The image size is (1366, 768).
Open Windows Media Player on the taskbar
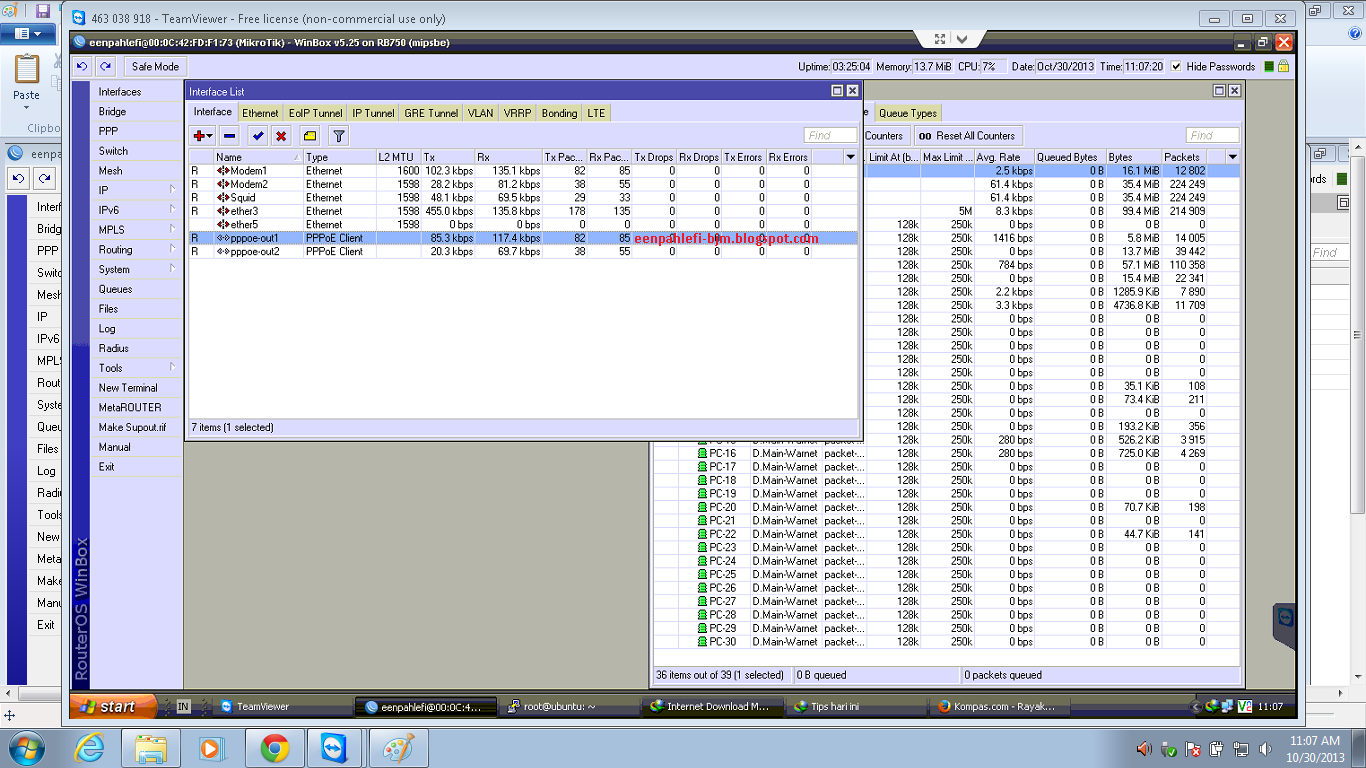(x=212, y=748)
